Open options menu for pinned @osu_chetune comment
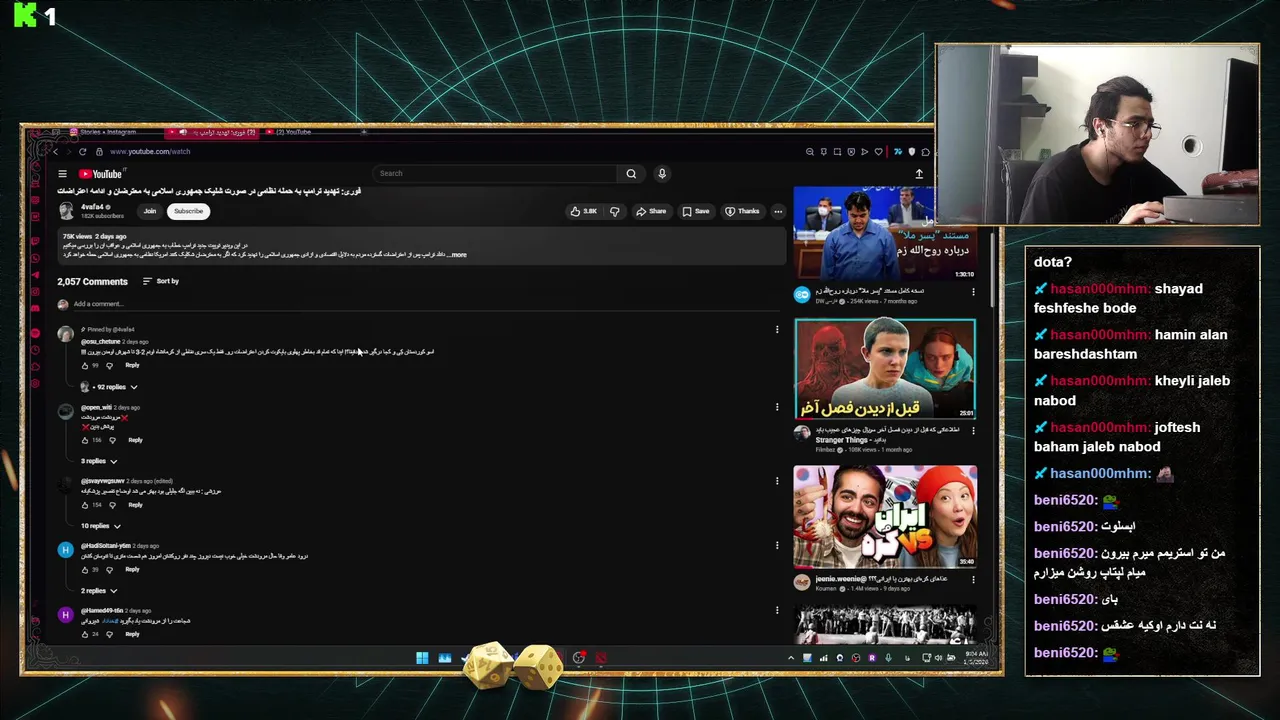Image resolution: width=1280 pixels, height=720 pixels. pyautogui.click(x=777, y=329)
